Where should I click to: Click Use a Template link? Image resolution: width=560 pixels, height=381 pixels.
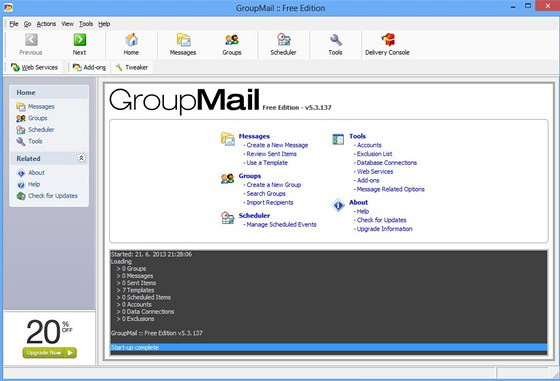[x=267, y=162]
